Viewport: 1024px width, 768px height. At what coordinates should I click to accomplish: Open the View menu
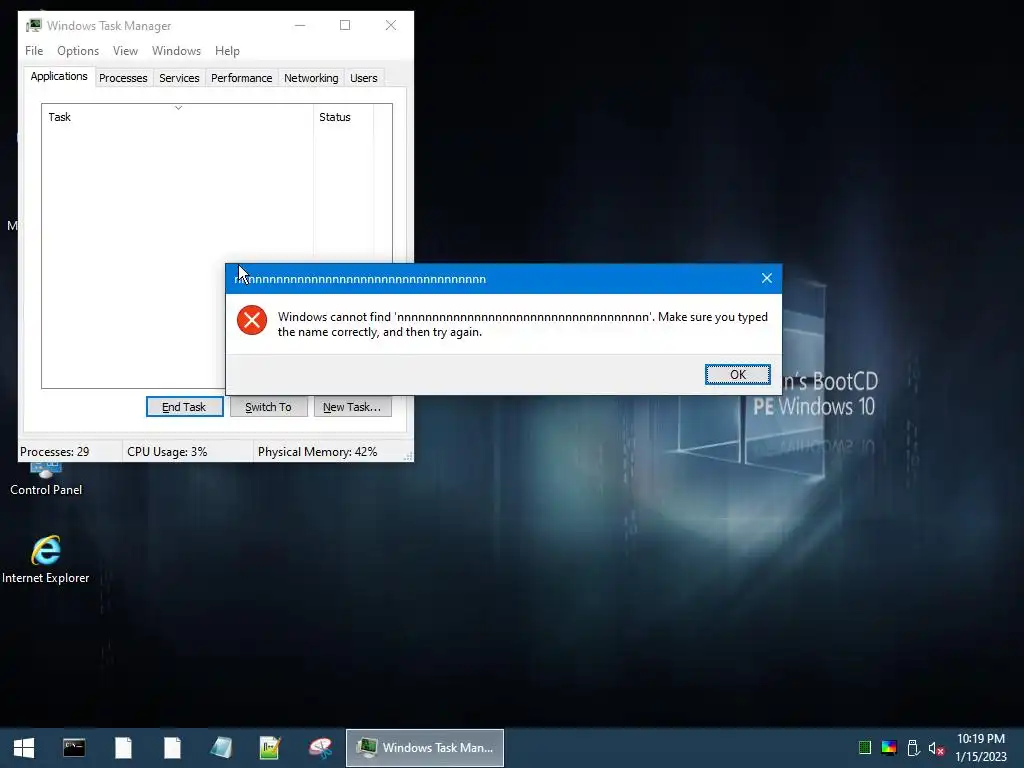(125, 50)
